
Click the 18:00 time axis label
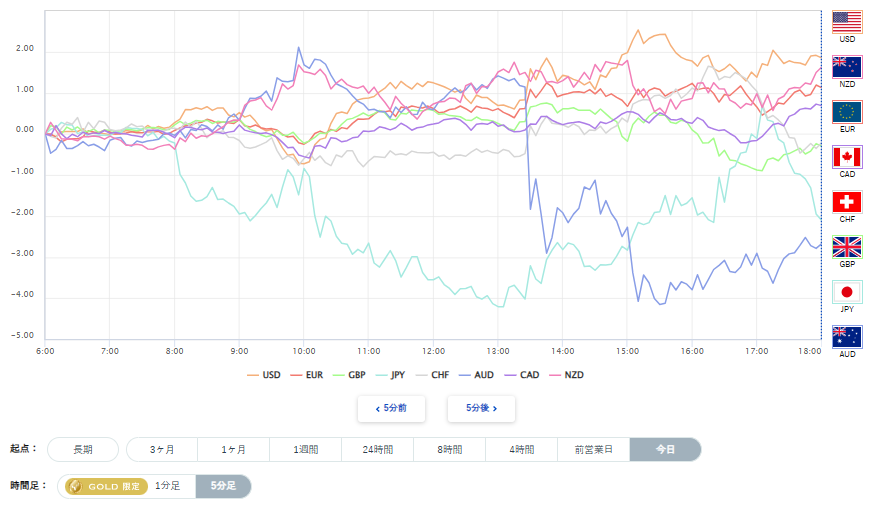(809, 351)
